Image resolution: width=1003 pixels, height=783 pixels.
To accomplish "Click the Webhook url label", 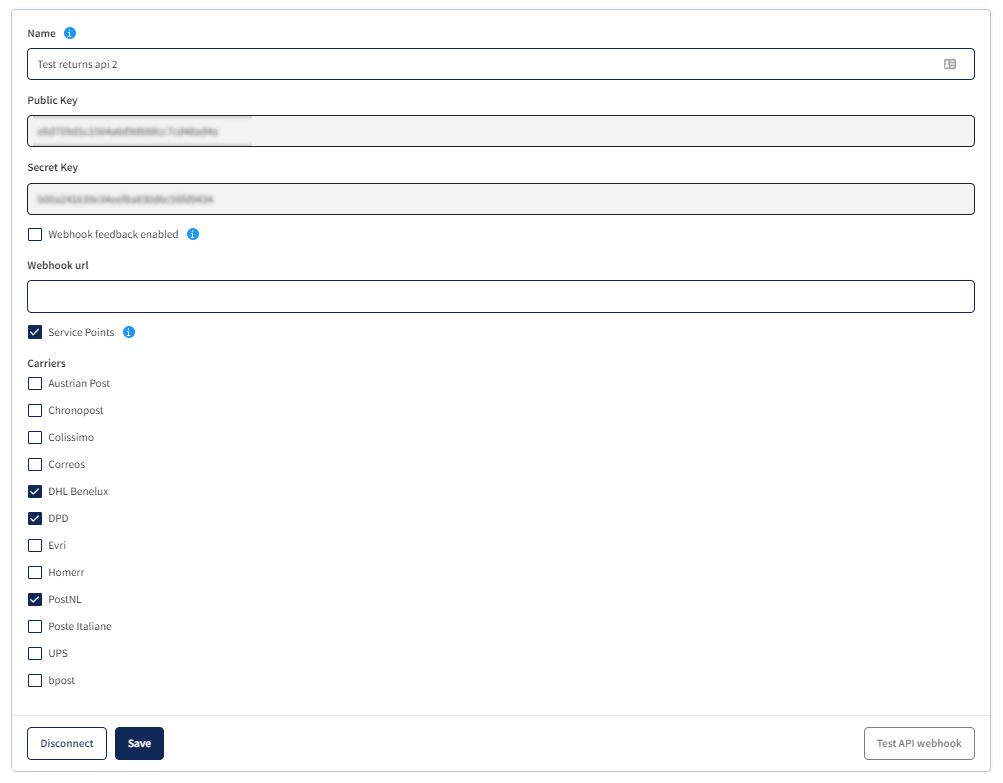I will 58,265.
